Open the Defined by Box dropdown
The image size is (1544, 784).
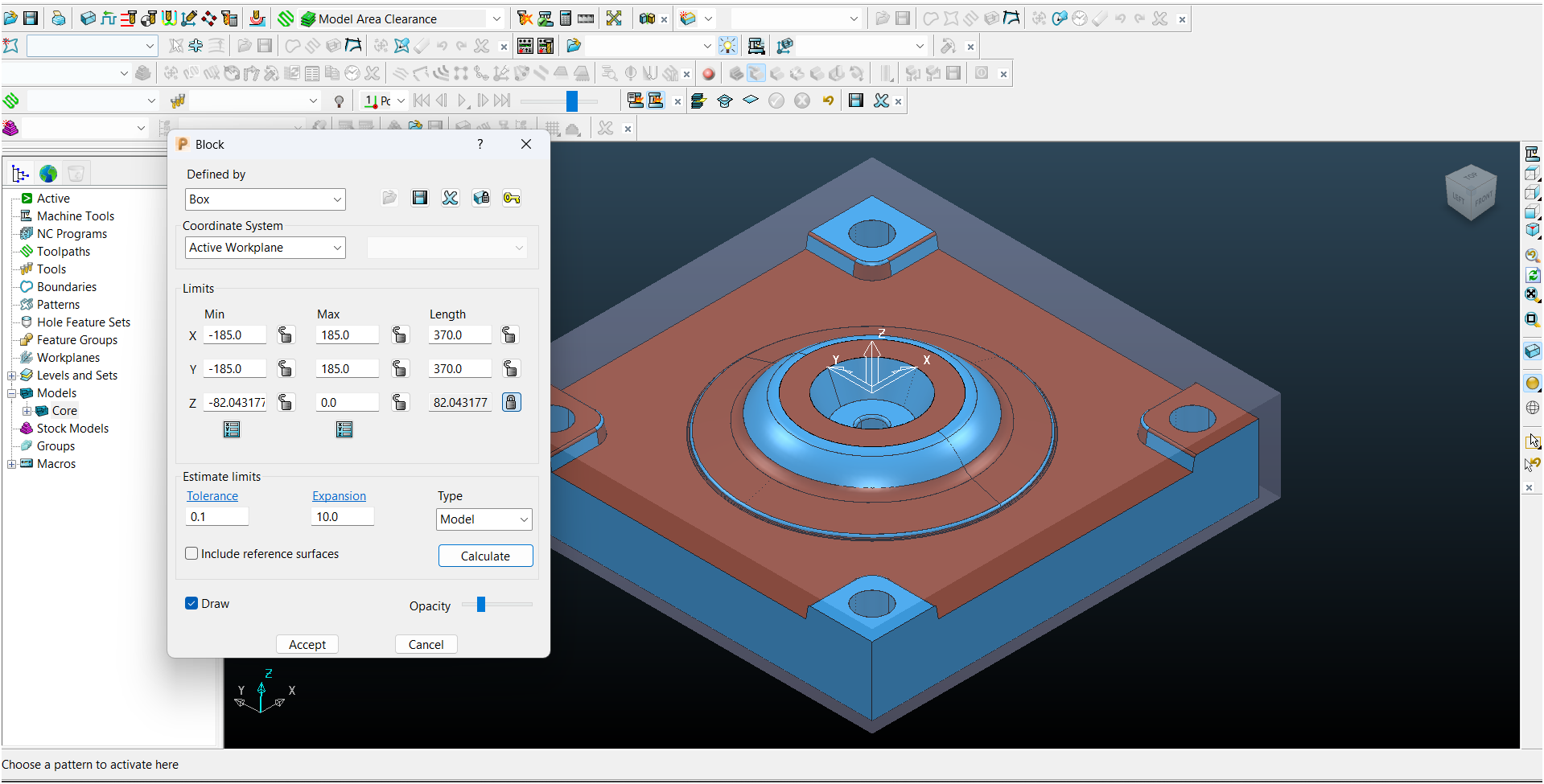265,199
